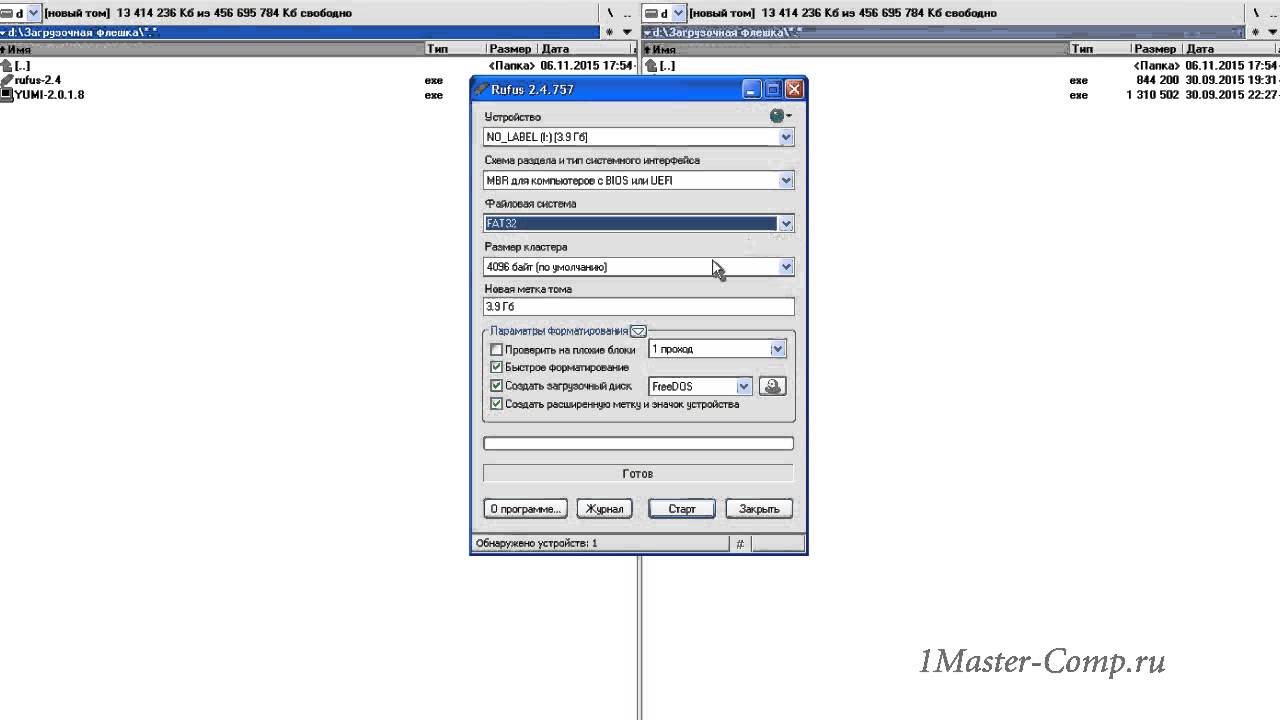Toggle 'Проверить на плохие блоки' checkbox

[496, 350]
